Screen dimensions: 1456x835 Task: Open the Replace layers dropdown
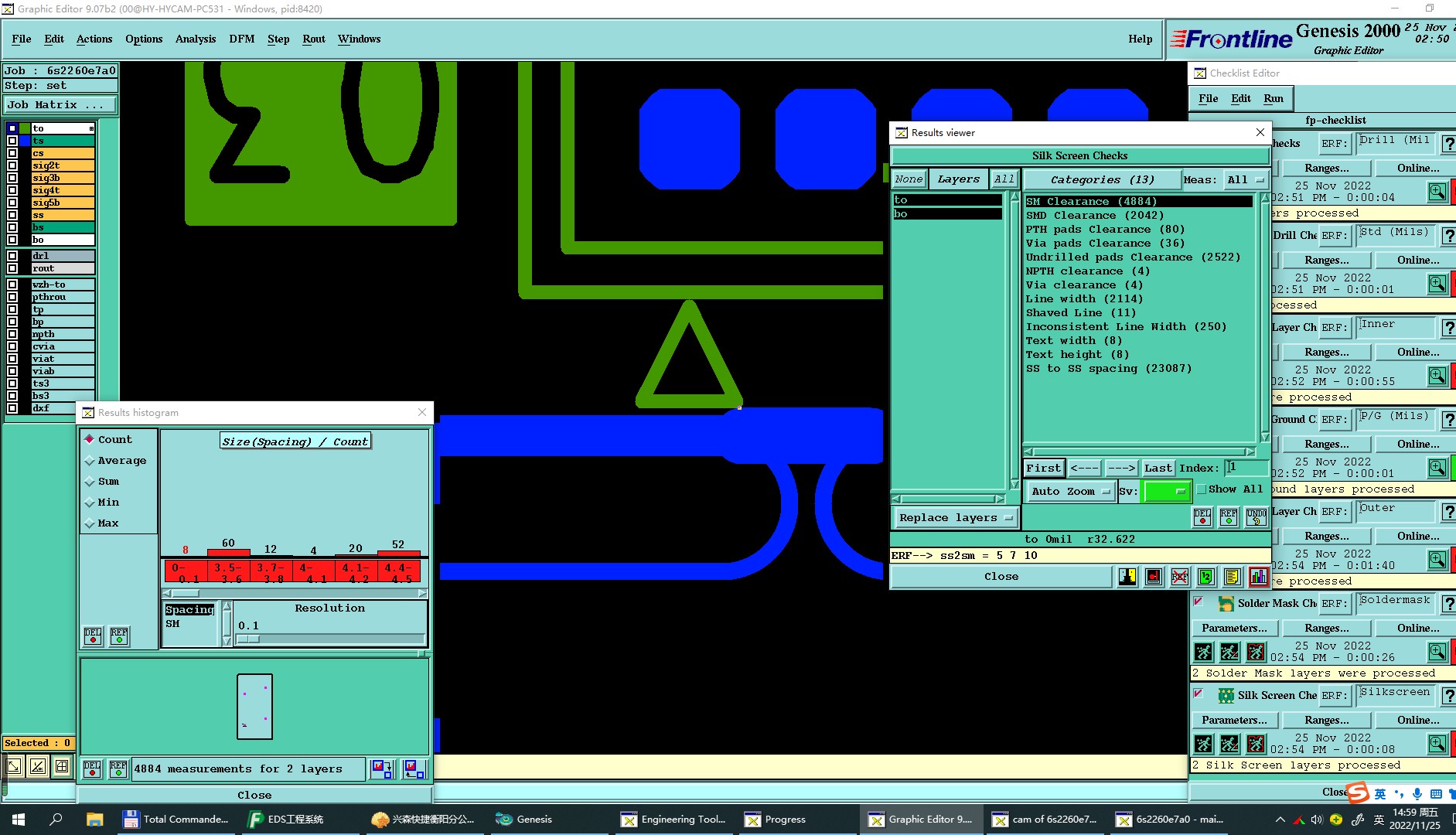(x=955, y=518)
